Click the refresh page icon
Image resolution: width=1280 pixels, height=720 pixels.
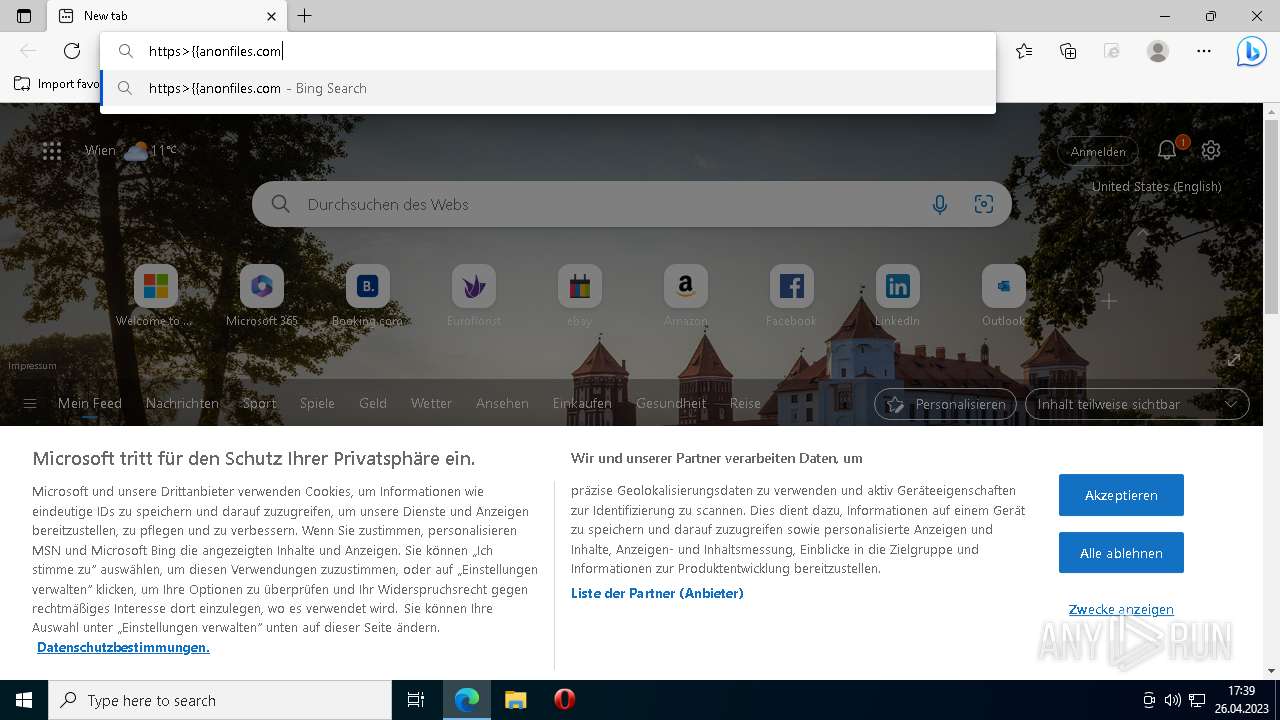tap(72, 51)
